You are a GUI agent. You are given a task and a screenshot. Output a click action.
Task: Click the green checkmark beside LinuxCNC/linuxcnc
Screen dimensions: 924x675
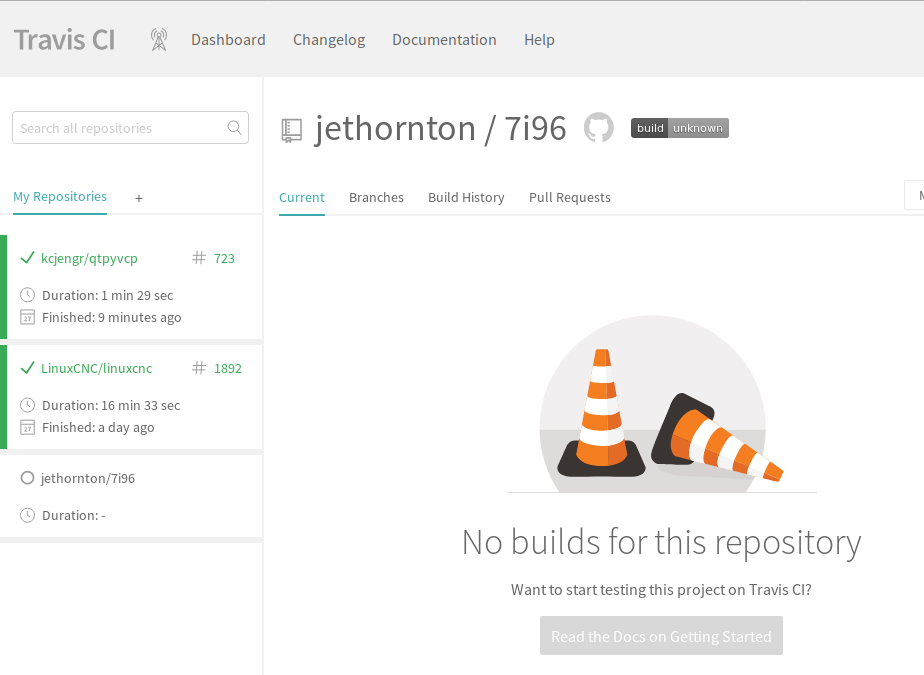click(x=27, y=368)
